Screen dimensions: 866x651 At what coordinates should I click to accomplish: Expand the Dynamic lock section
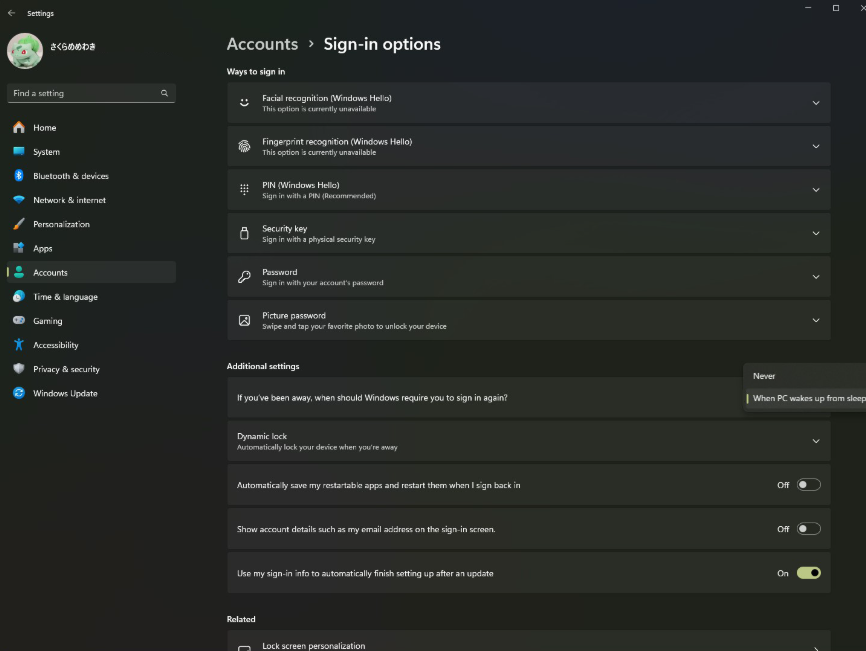pos(815,441)
